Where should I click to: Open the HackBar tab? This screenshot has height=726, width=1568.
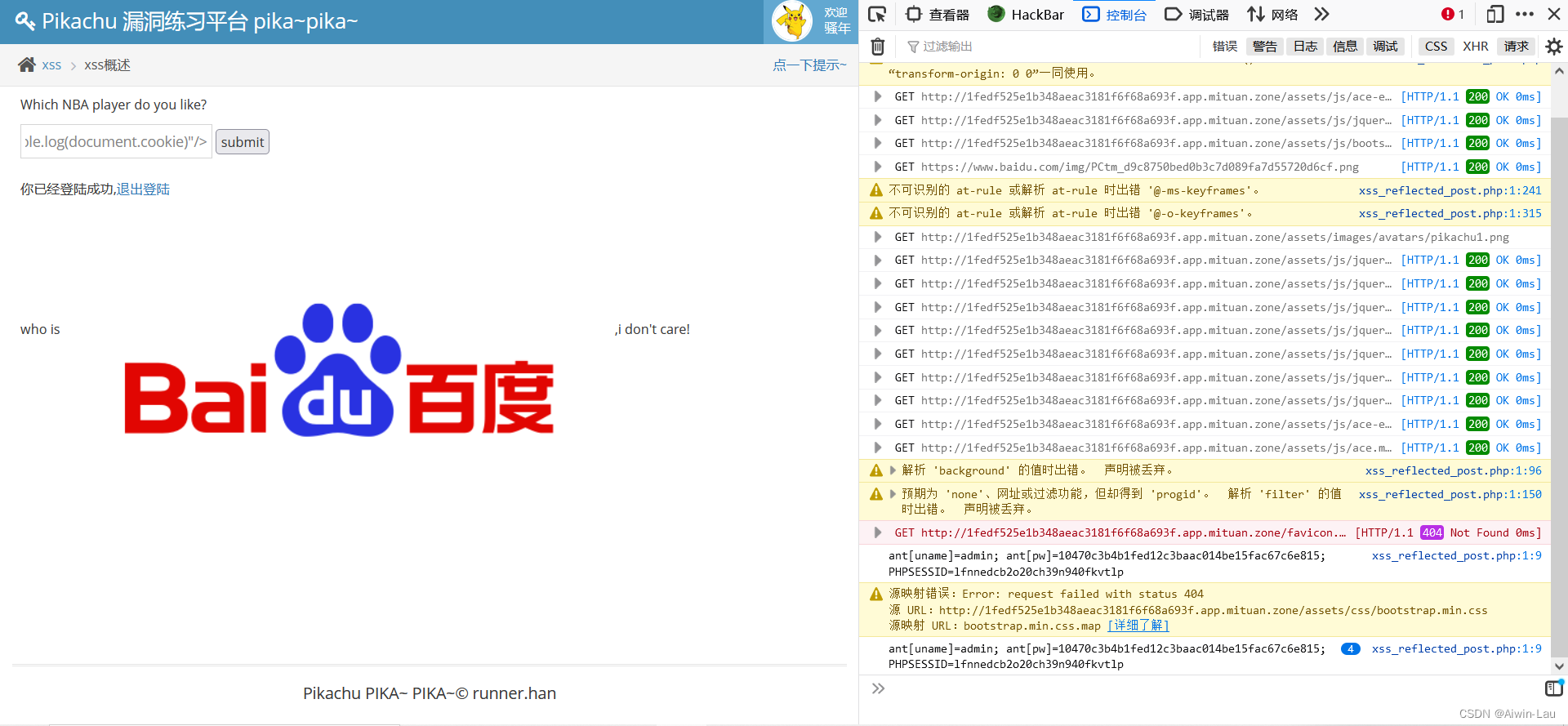[x=1026, y=14]
